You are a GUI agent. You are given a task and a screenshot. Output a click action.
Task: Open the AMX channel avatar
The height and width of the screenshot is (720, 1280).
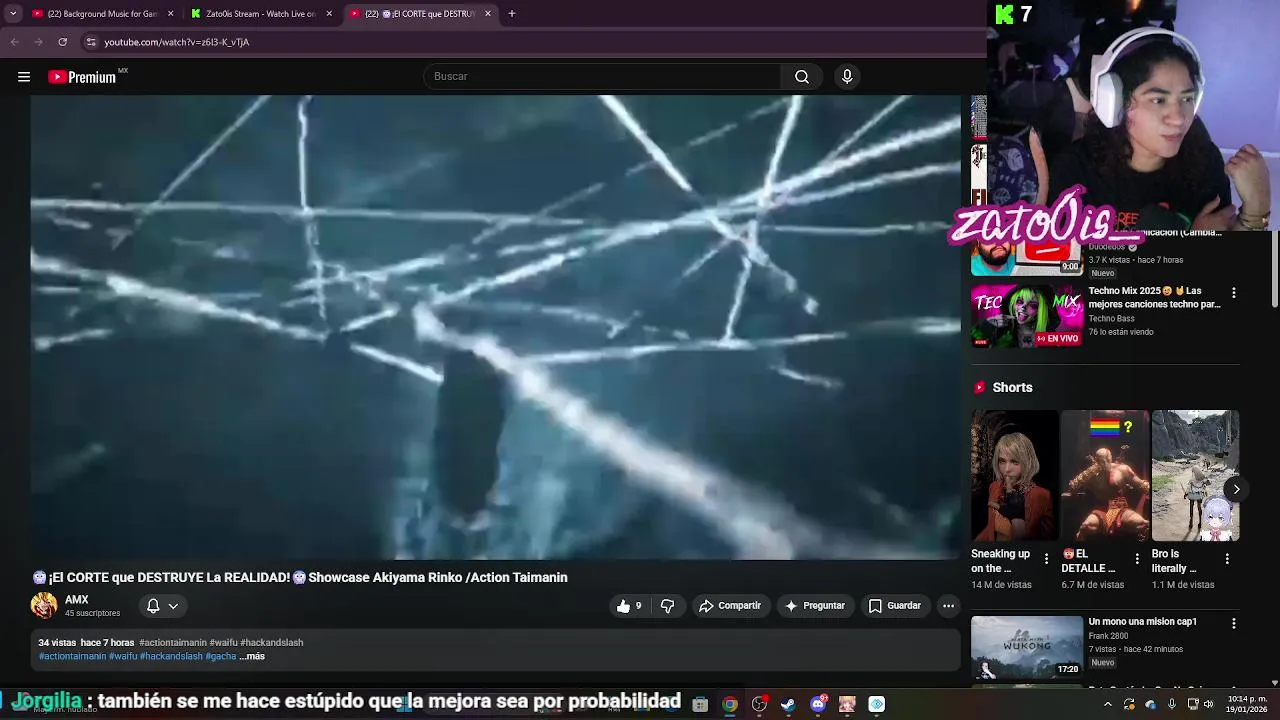(44, 605)
